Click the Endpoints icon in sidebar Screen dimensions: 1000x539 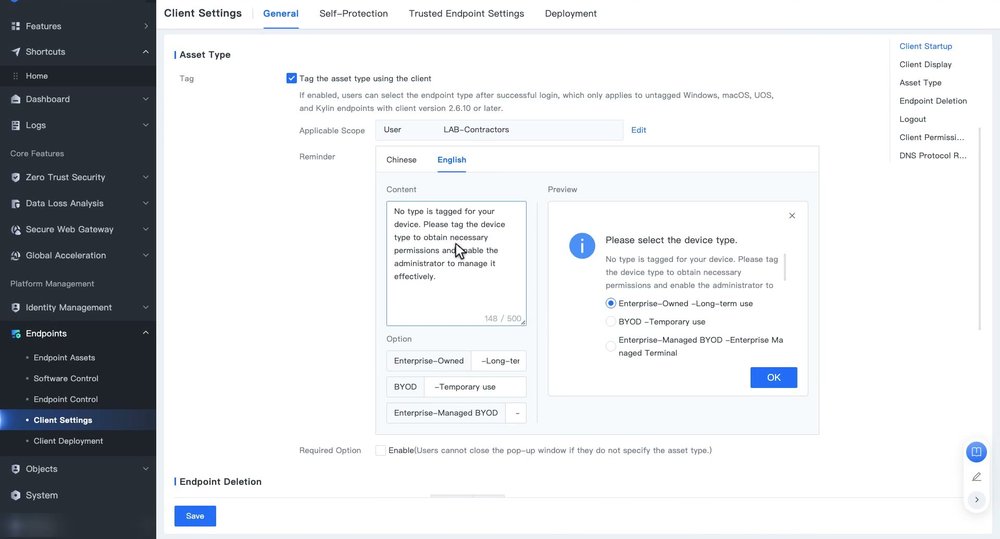(15, 334)
